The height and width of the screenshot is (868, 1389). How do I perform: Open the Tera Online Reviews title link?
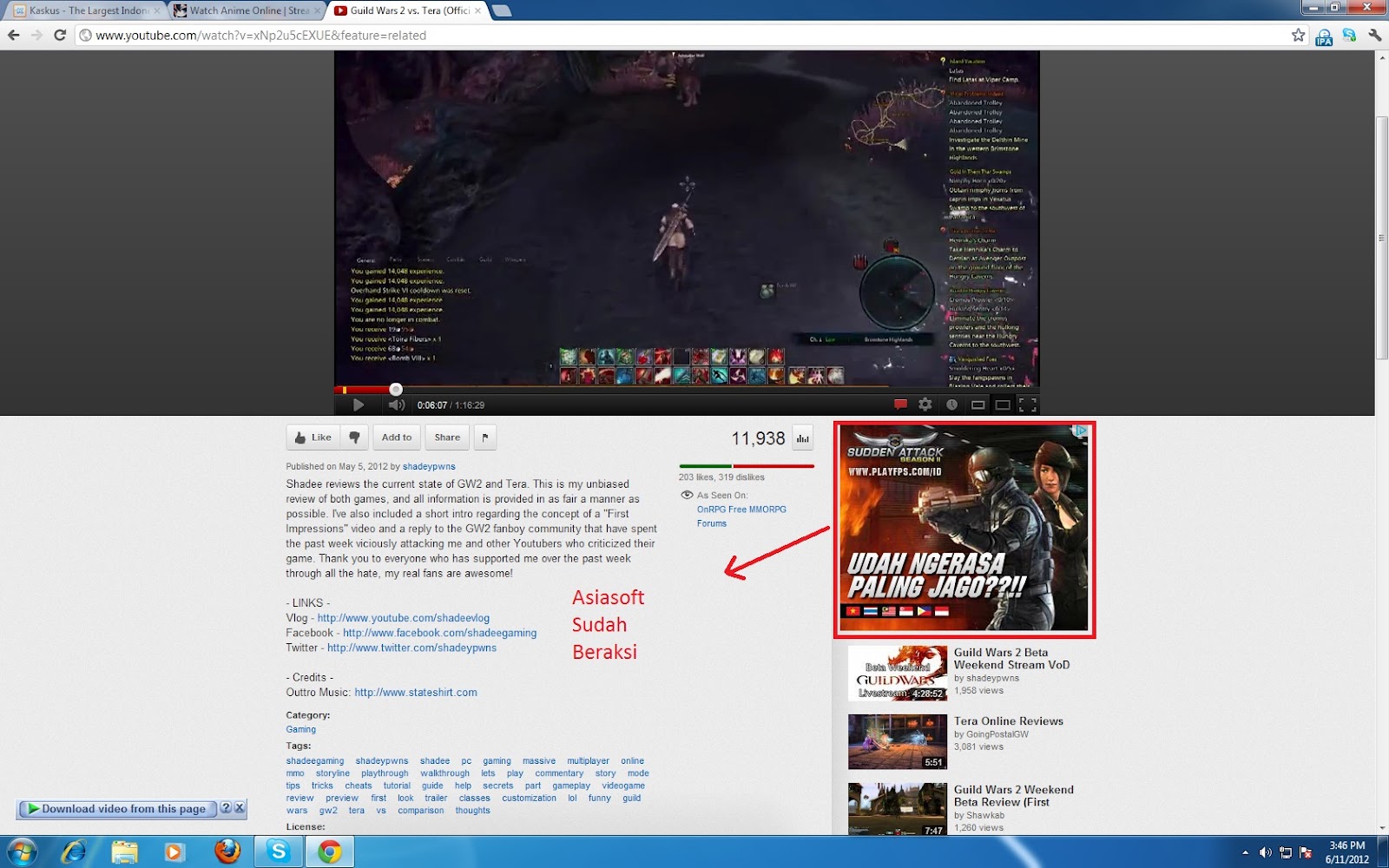[x=1008, y=720]
